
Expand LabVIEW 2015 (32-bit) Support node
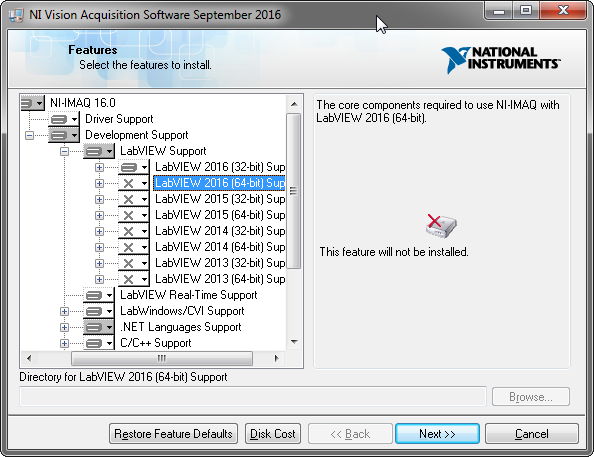99,199
